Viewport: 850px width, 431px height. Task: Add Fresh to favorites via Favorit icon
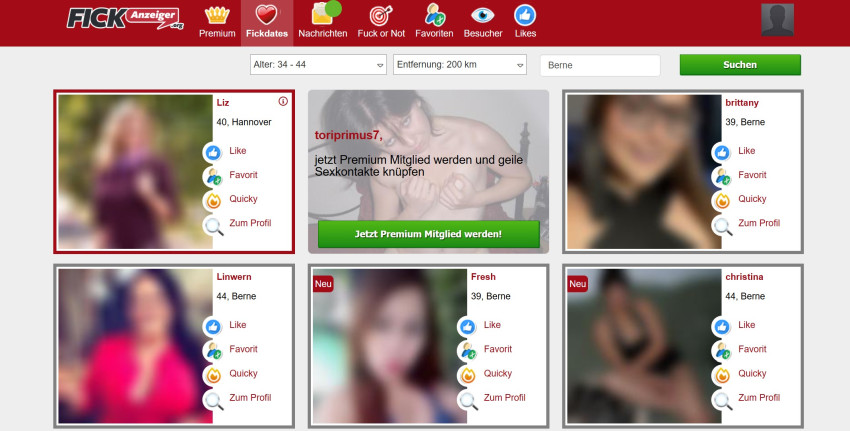tap(467, 350)
